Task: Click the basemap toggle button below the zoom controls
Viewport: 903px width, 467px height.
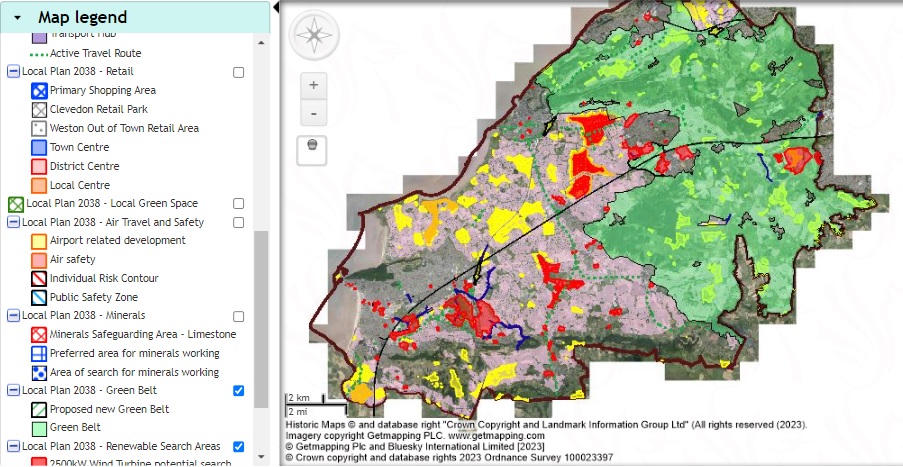Action: (x=313, y=147)
